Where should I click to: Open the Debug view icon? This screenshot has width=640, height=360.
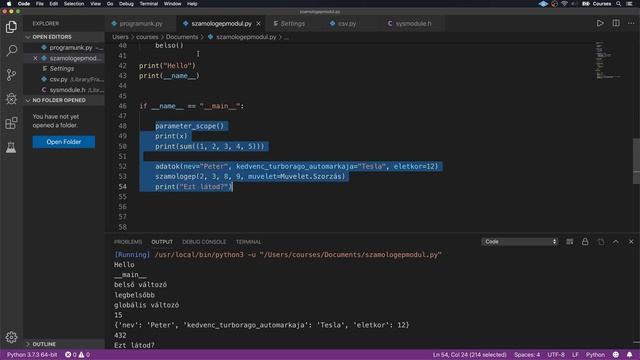tap(11, 98)
